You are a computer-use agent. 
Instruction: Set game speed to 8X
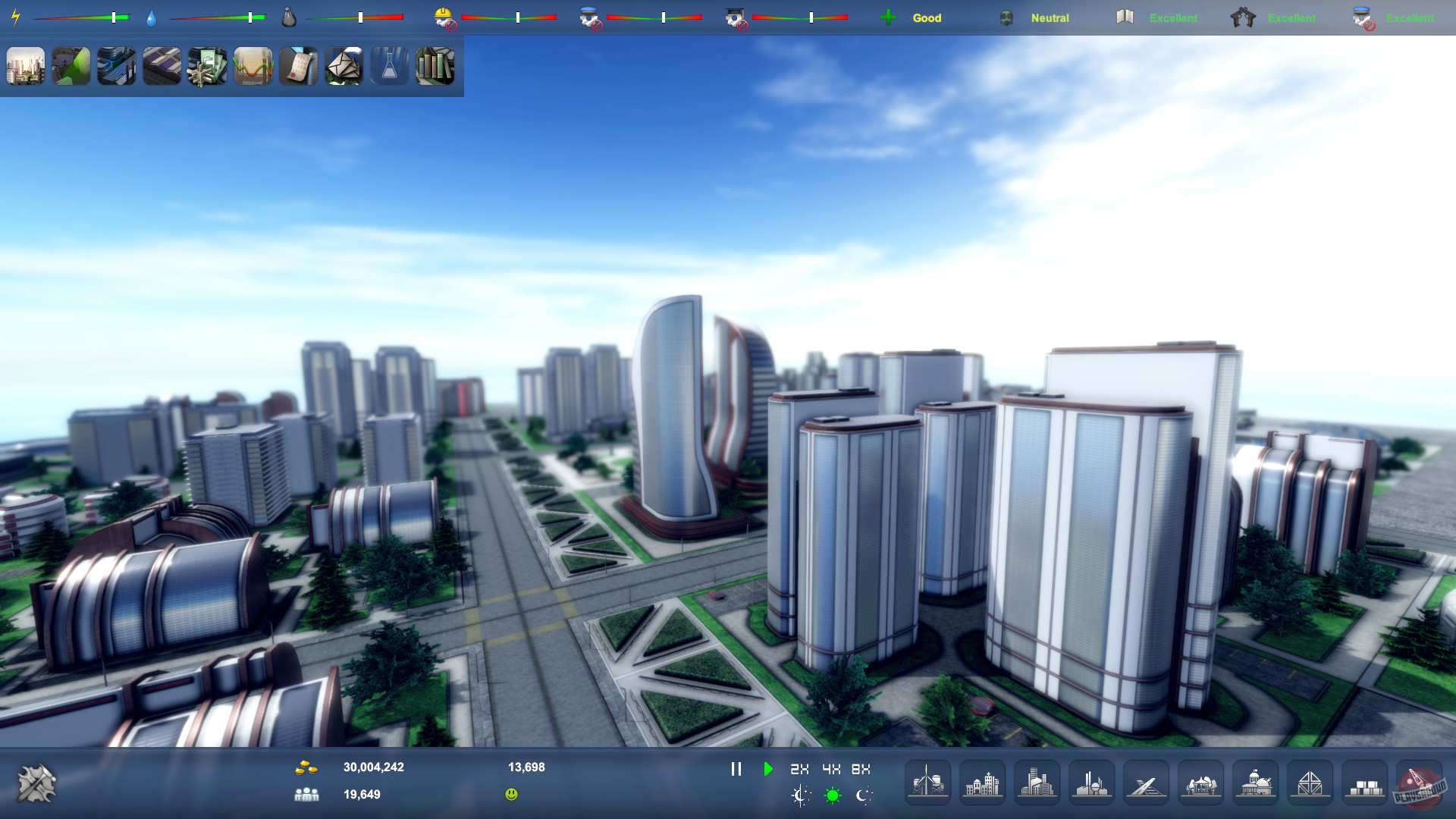[861, 768]
